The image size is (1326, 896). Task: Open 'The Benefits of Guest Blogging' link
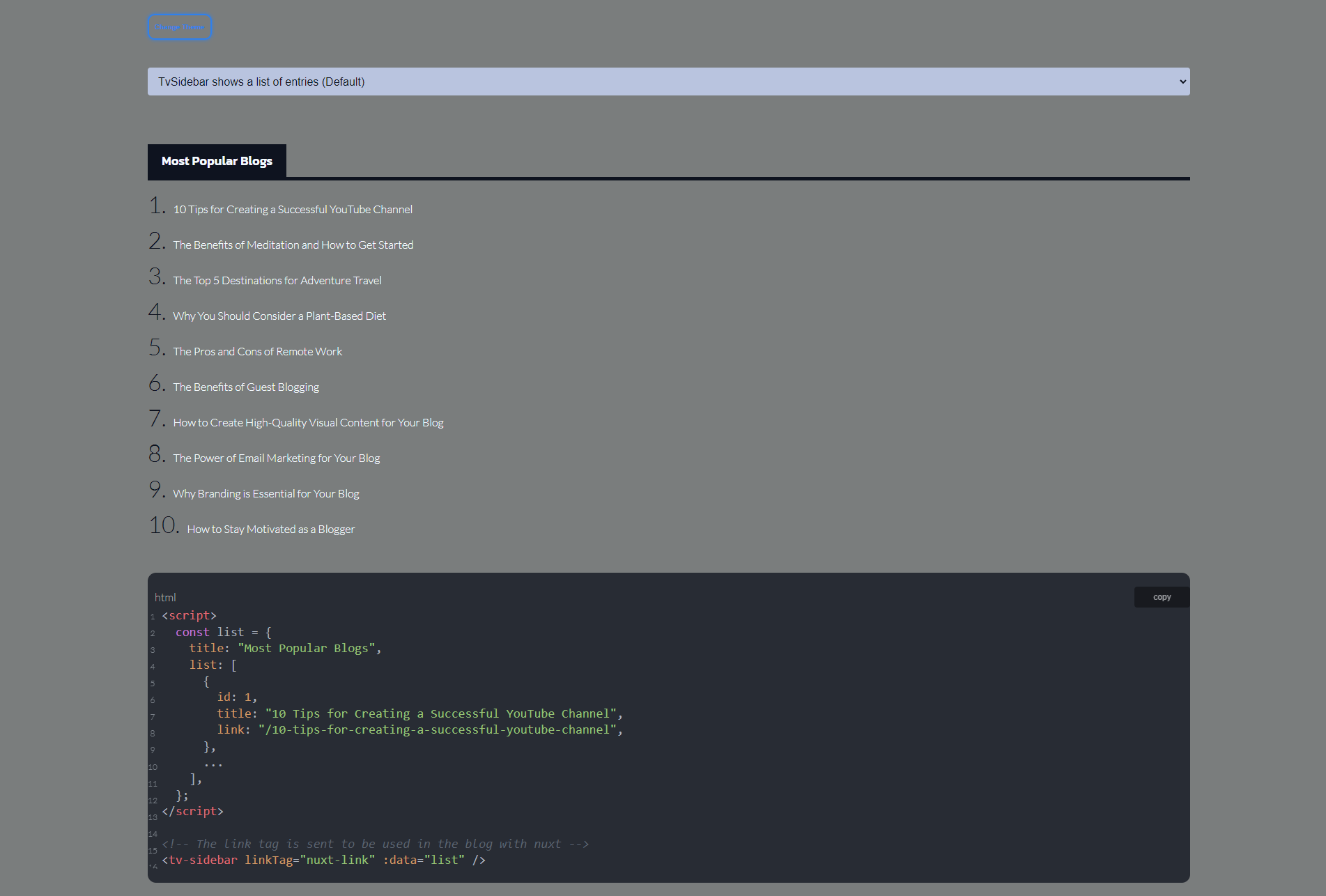[x=246, y=387]
